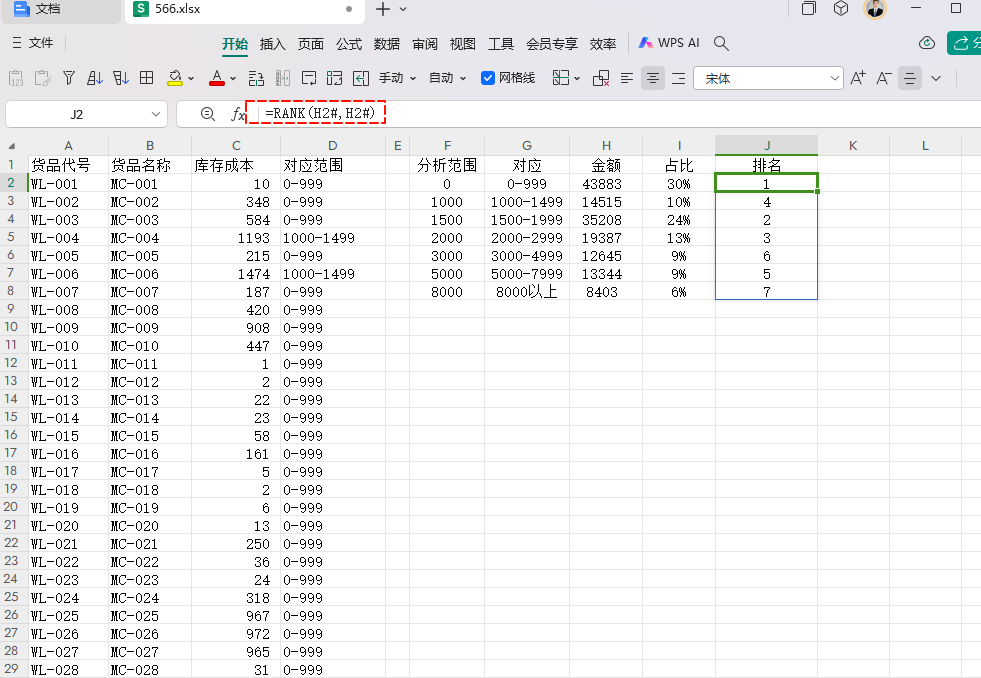Switch to the 公式 ribbon tab
The width and height of the screenshot is (981, 678).
348,44
